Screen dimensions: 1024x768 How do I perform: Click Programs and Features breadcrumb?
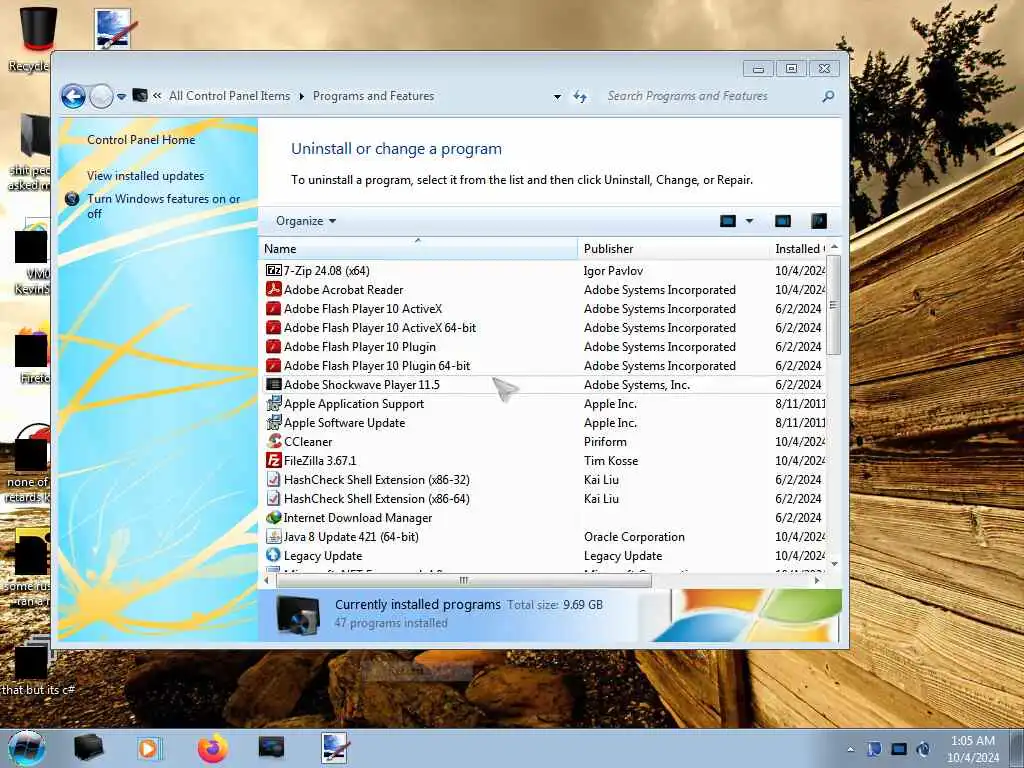click(373, 96)
